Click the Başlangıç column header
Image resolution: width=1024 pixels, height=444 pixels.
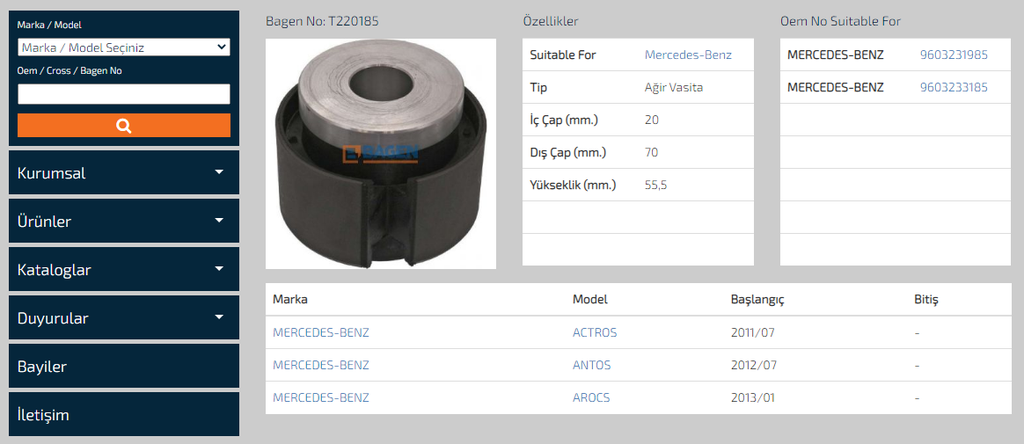[x=757, y=300]
